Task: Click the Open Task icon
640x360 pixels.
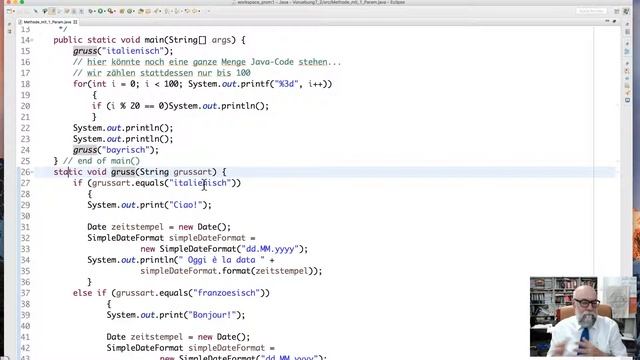Action: click(148, 11)
